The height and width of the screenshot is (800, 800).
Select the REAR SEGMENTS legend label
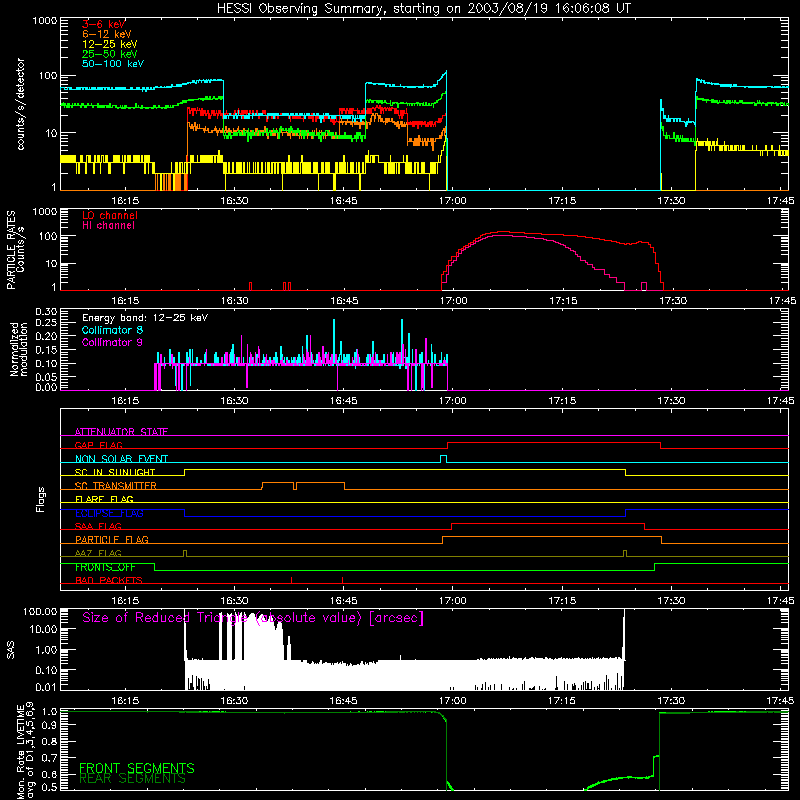132,779
